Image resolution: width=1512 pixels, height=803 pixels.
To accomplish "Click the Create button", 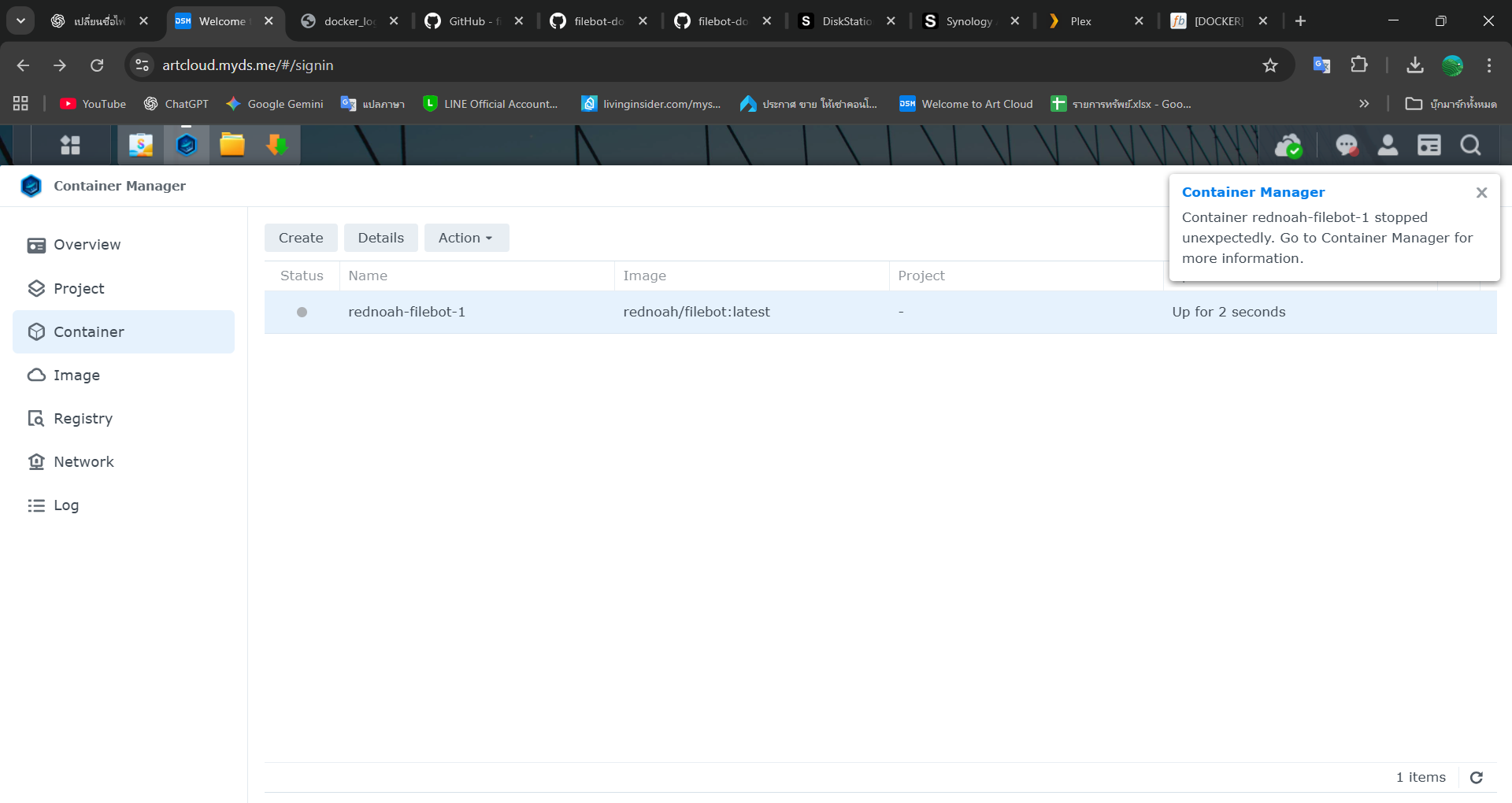I will click(x=301, y=238).
